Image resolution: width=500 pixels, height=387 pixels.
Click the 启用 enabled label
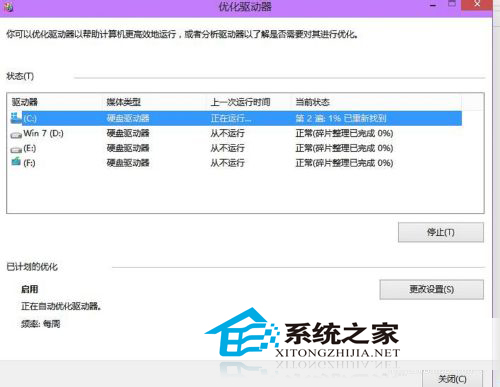click(30, 289)
